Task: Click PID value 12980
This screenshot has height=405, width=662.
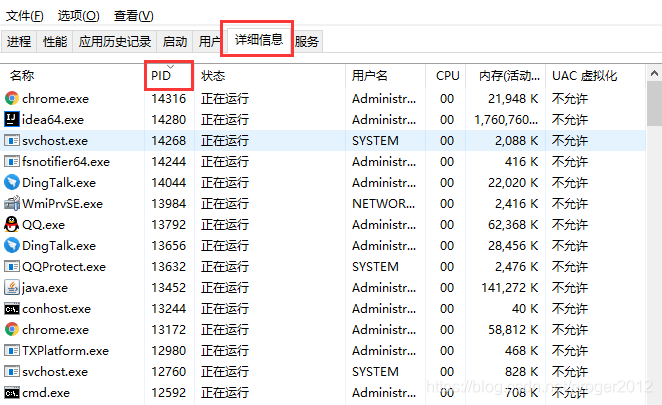Action: (x=168, y=351)
